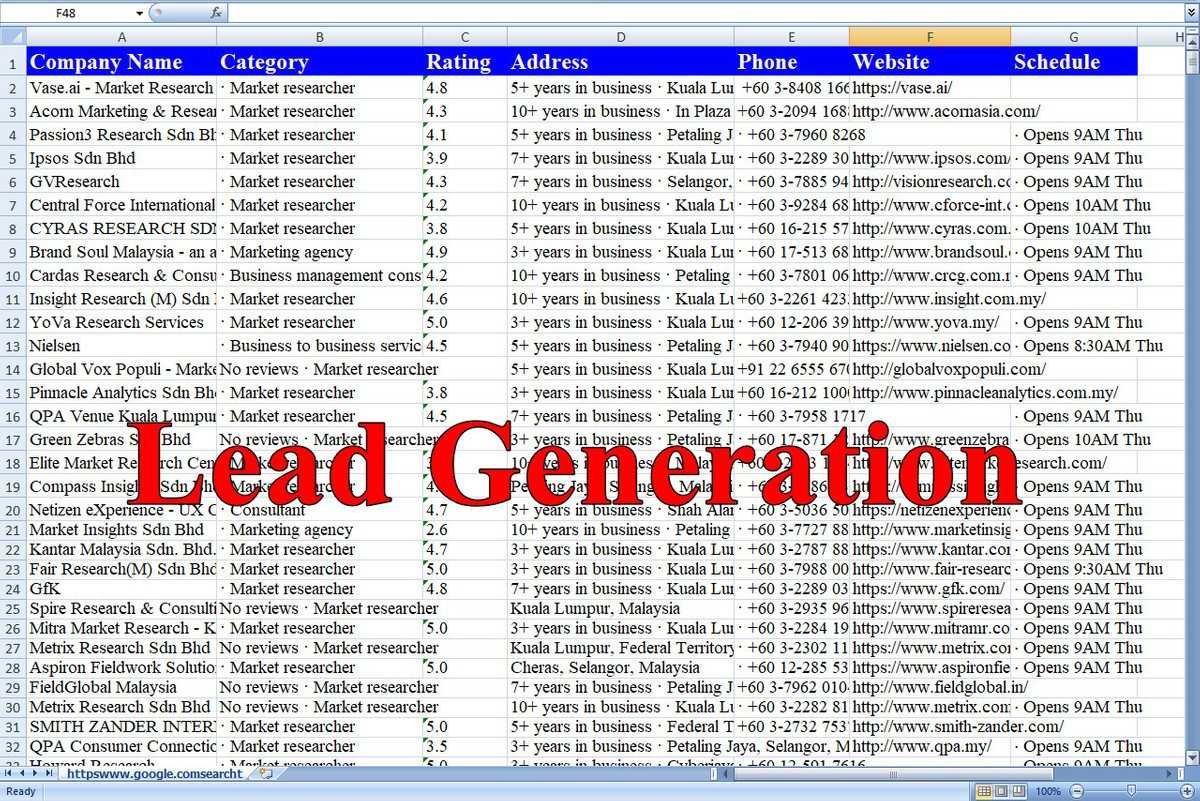Viewport: 1200px width, 801px height.
Task: Switch to Page Layout view
Action: [x=1000, y=790]
